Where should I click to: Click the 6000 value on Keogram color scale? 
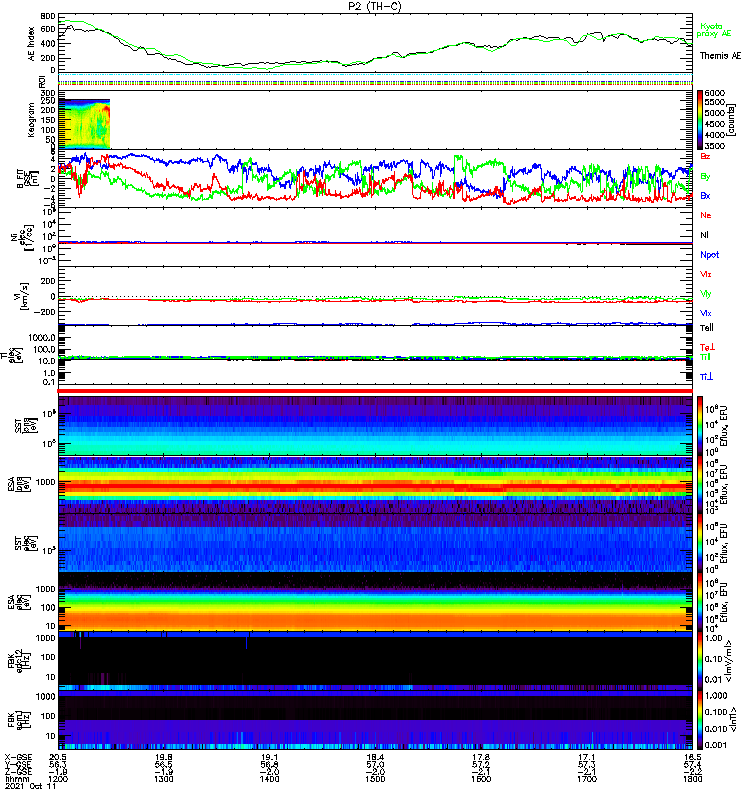coord(714,93)
